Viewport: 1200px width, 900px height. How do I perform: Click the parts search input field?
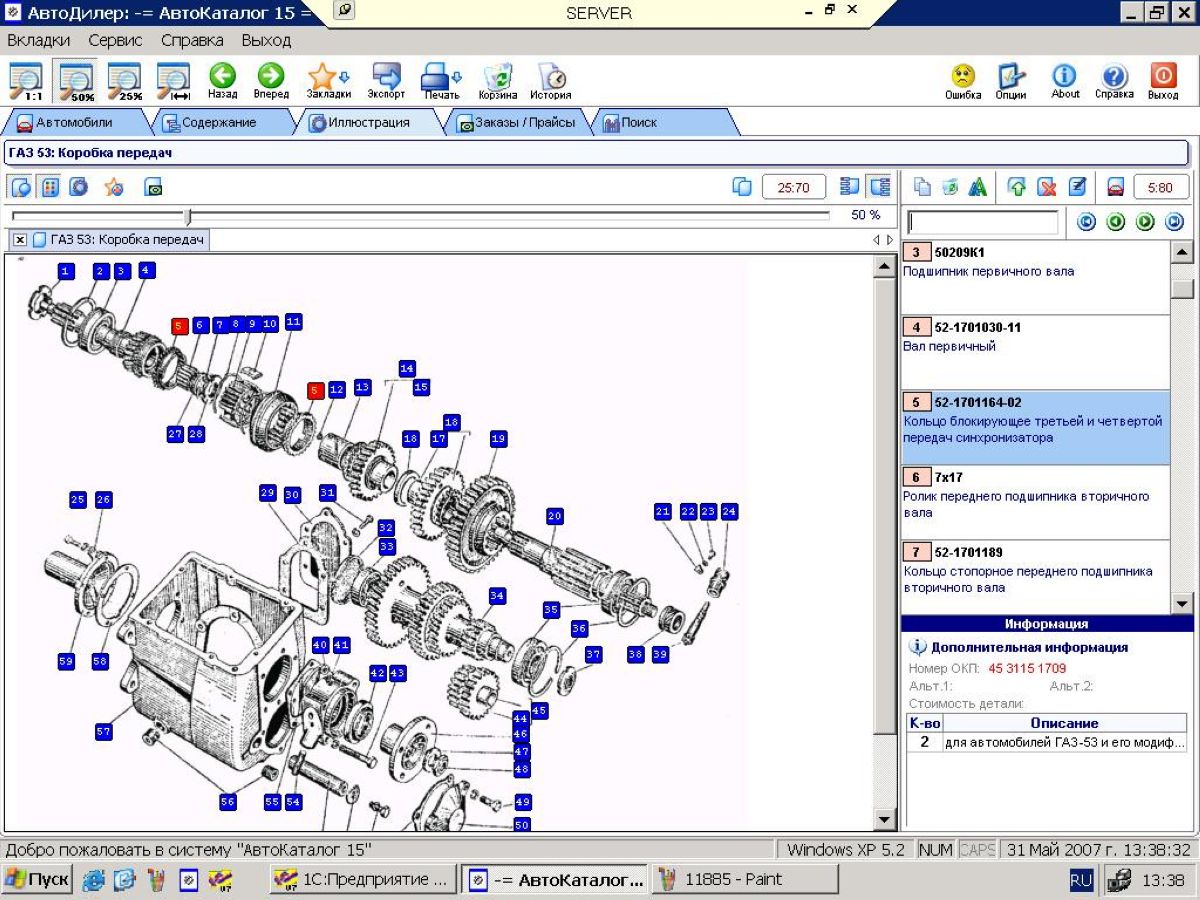[982, 222]
